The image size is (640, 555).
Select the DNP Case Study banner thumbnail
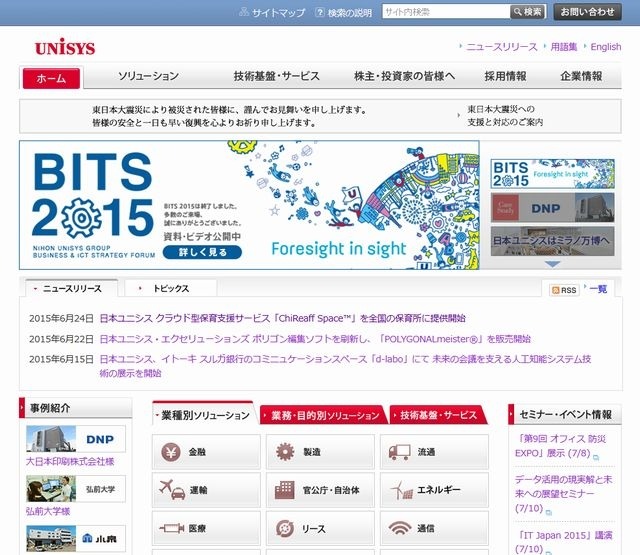click(x=552, y=208)
